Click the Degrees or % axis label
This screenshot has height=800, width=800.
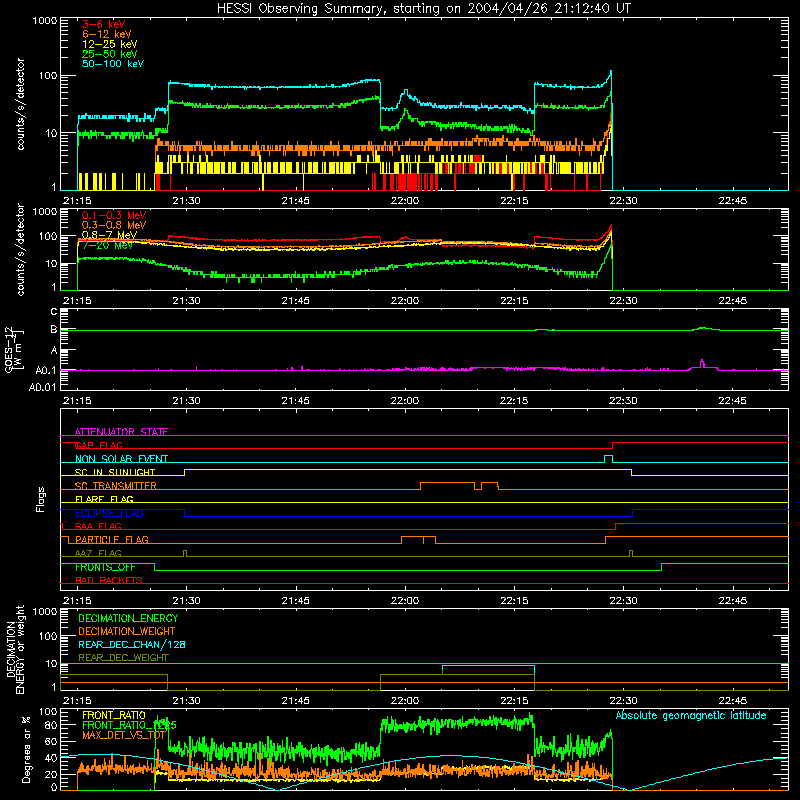click(x=26, y=750)
